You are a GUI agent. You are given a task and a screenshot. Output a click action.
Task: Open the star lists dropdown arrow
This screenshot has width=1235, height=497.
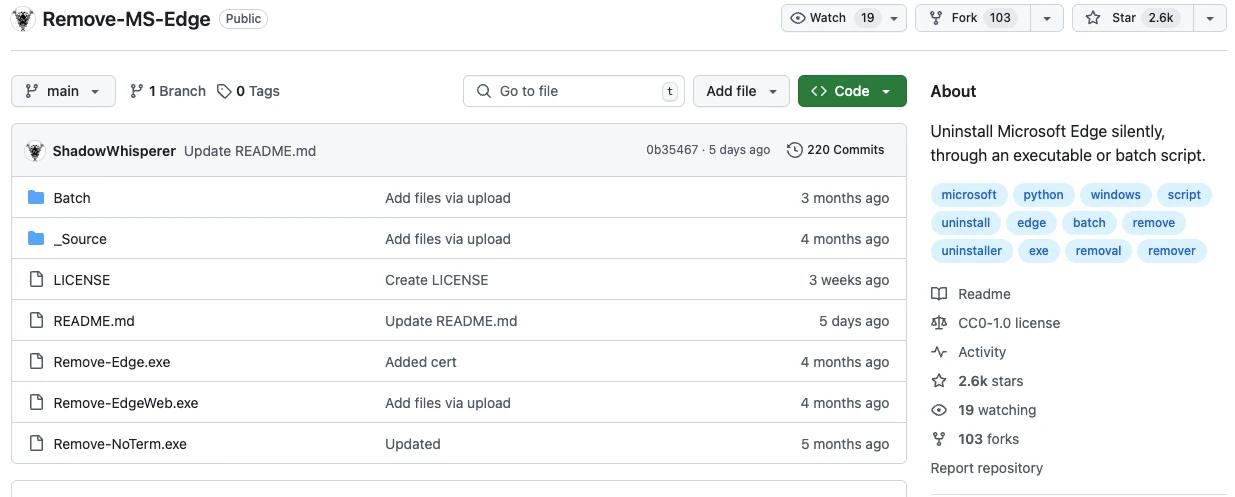(x=1210, y=18)
